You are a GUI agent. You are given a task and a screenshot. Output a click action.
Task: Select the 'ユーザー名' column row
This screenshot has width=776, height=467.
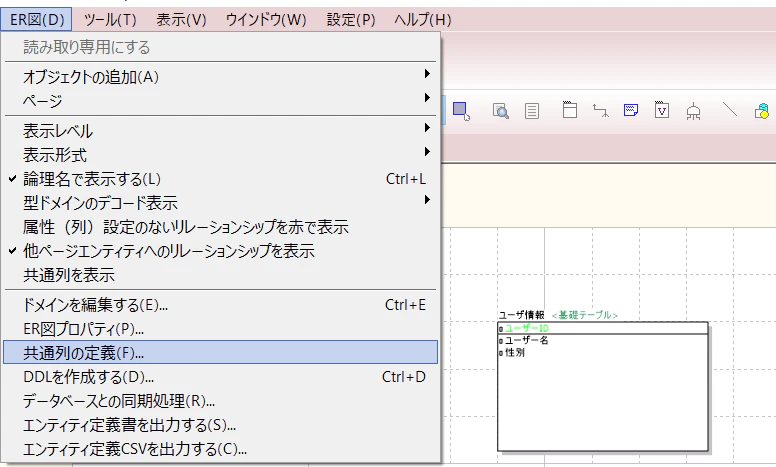pyautogui.click(x=603, y=340)
